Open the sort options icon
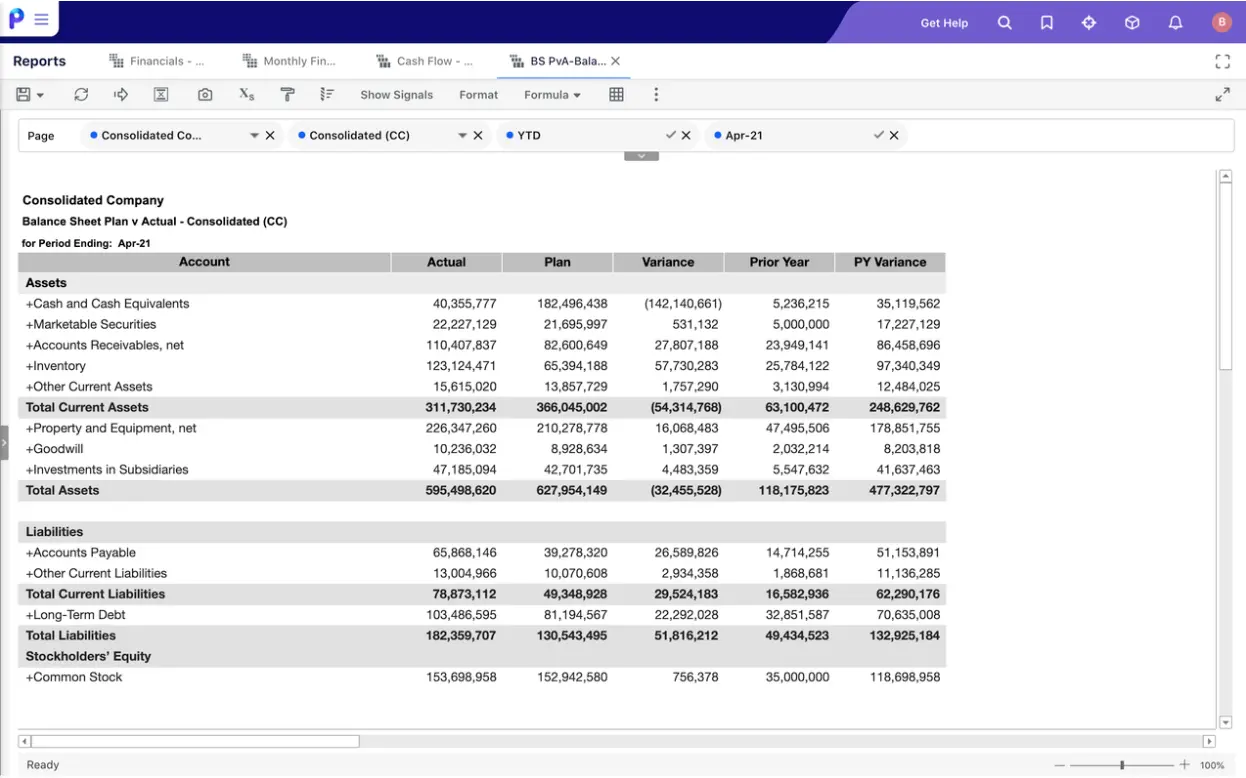Screen dimensions: 1246x778 pyautogui.click(x=327, y=94)
